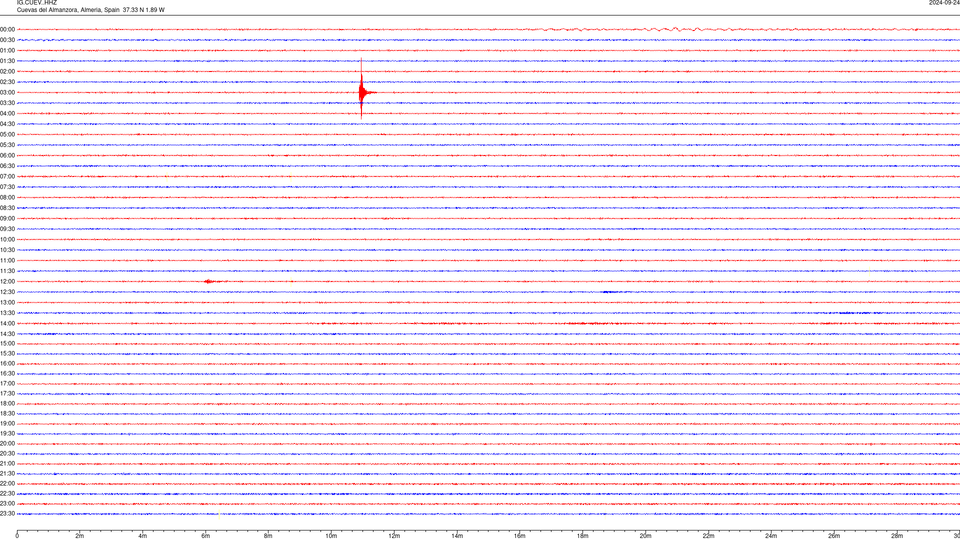This screenshot has width=960, height=540.
Task: Click the 18m tick on the time axis
Action: pos(583,536)
